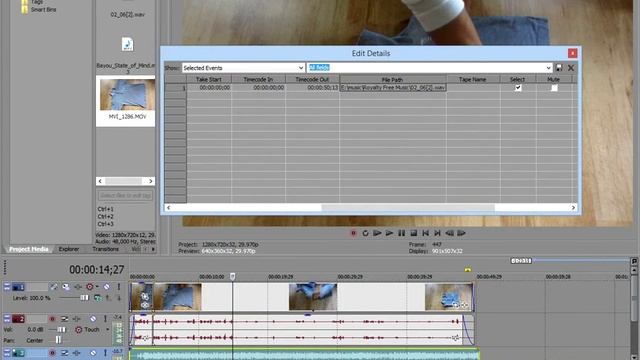Arm audio track 3 for record
Viewport: 640px width, 360px height.
[52, 353]
